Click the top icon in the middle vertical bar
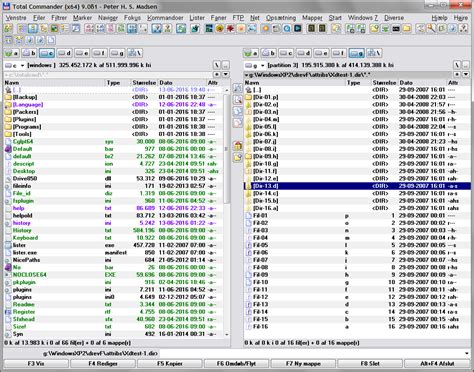 pos(238,88)
